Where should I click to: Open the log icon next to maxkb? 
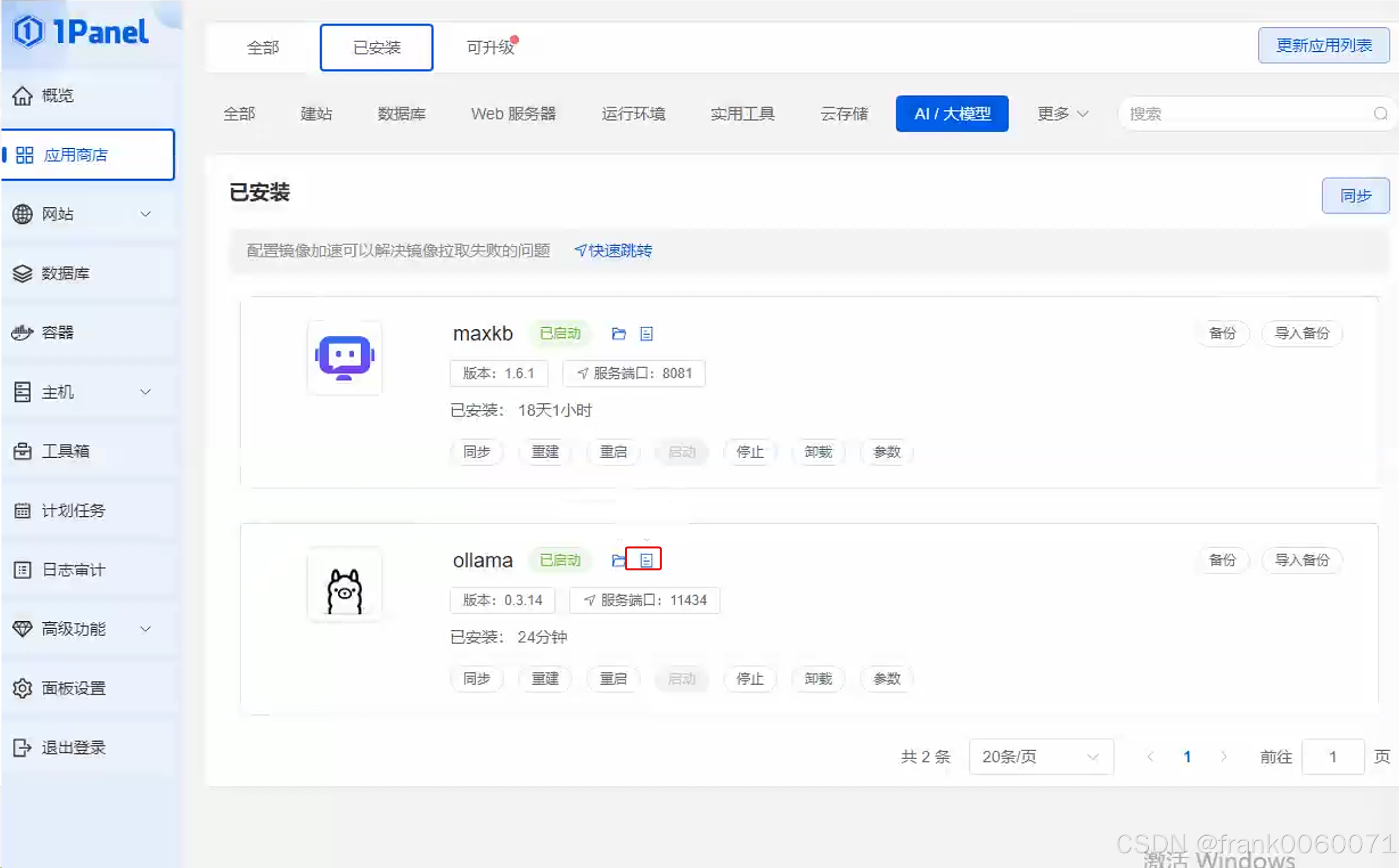(646, 334)
